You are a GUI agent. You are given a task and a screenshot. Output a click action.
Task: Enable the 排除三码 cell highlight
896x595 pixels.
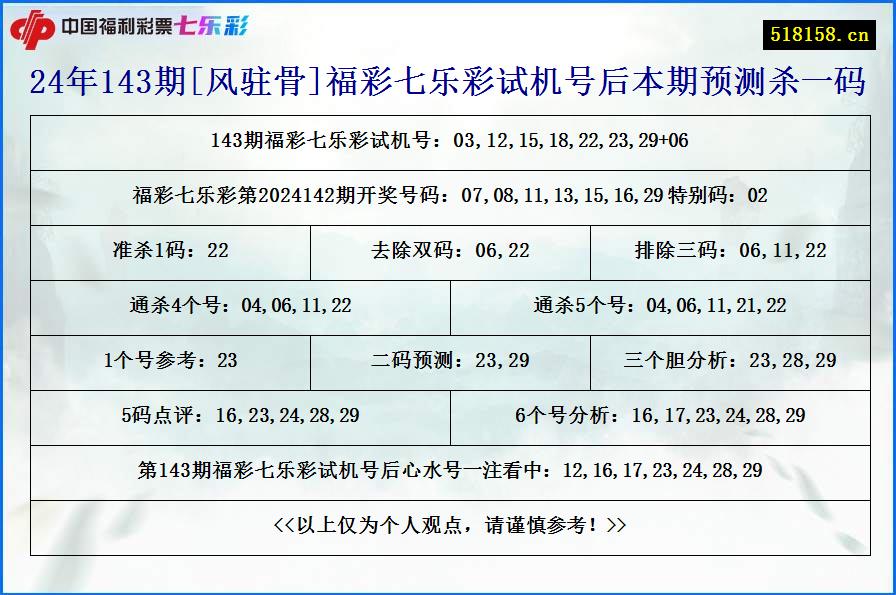732,253
